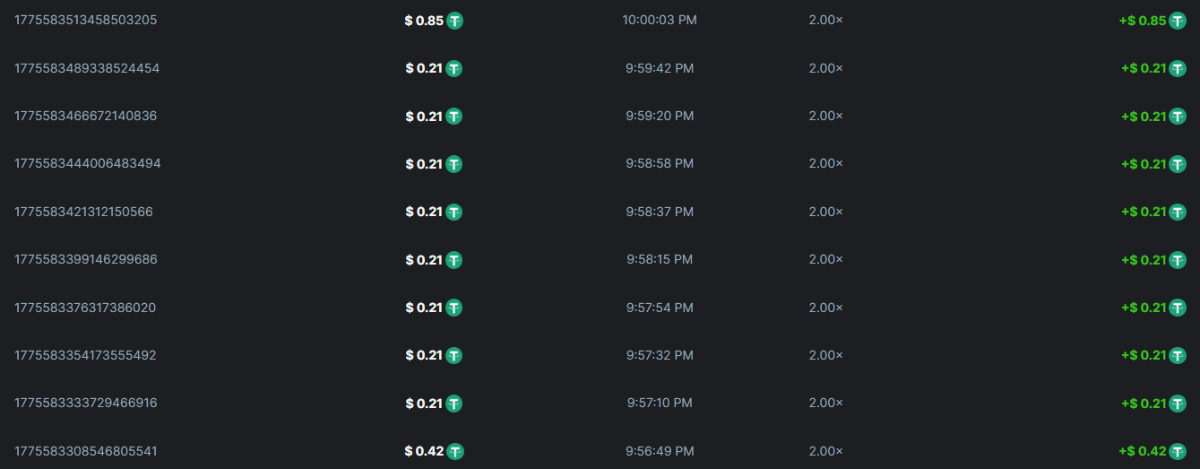The image size is (1200, 469).
Task: Click Tether icon next to green +$0.85 profit
Action: pos(1180,20)
